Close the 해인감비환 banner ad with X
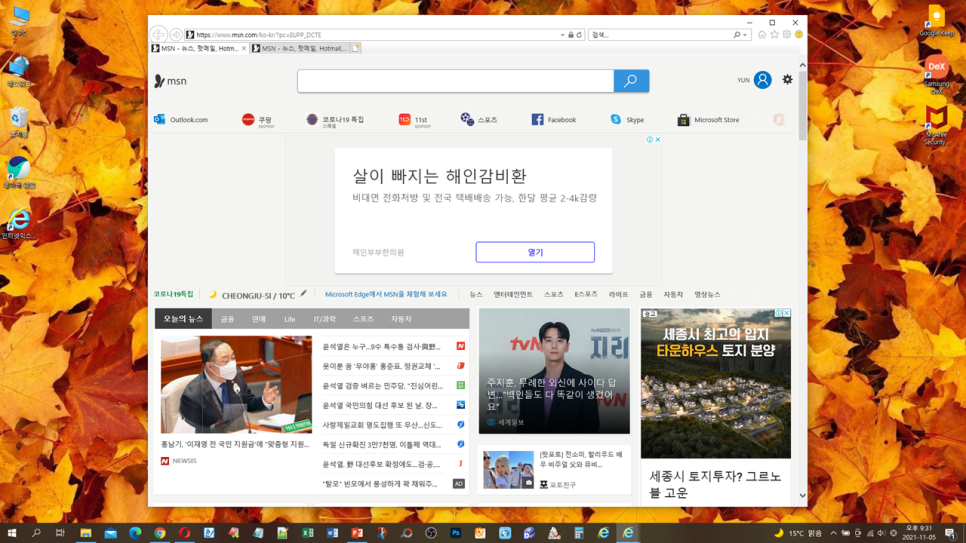The height and width of the screenshot is (543, 966). click(x=657, y=140)
